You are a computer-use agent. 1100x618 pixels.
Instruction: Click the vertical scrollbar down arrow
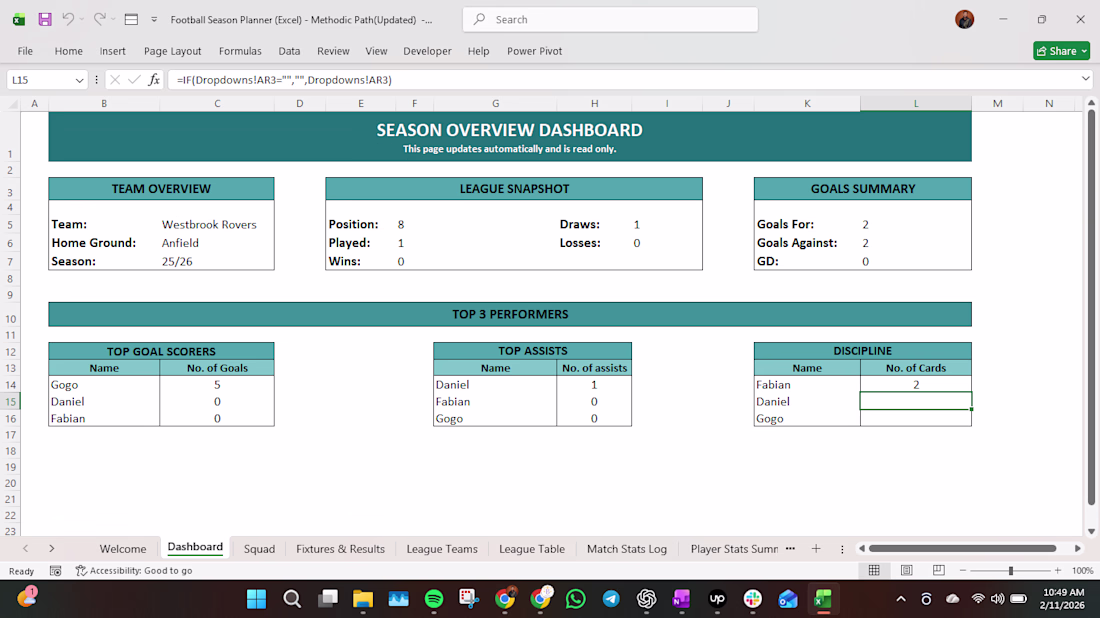[1091, 532]
